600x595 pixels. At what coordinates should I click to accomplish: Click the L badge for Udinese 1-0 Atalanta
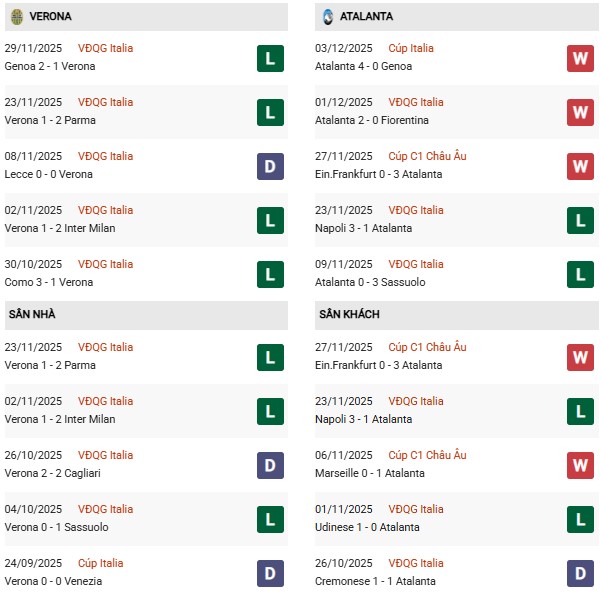point(580,520)
